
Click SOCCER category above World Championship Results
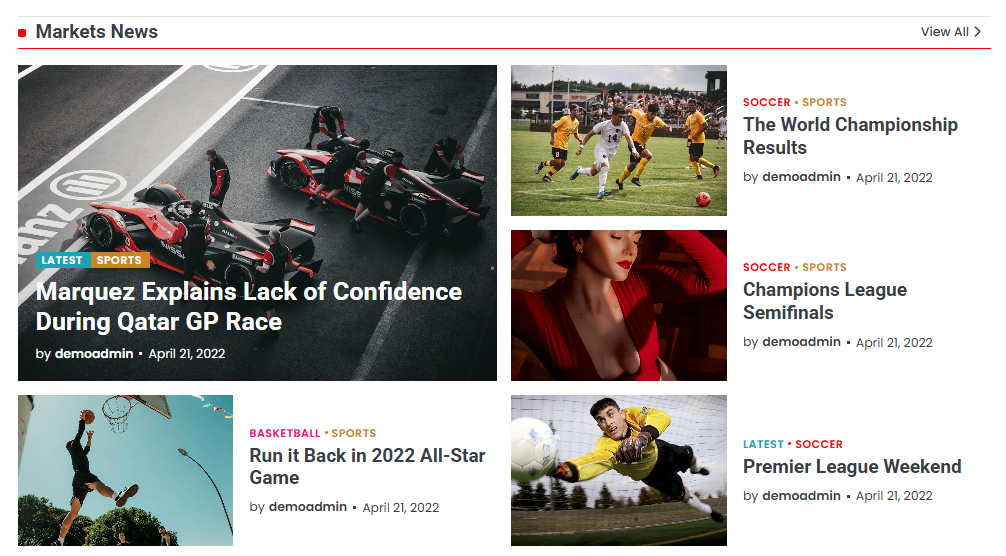766,102
